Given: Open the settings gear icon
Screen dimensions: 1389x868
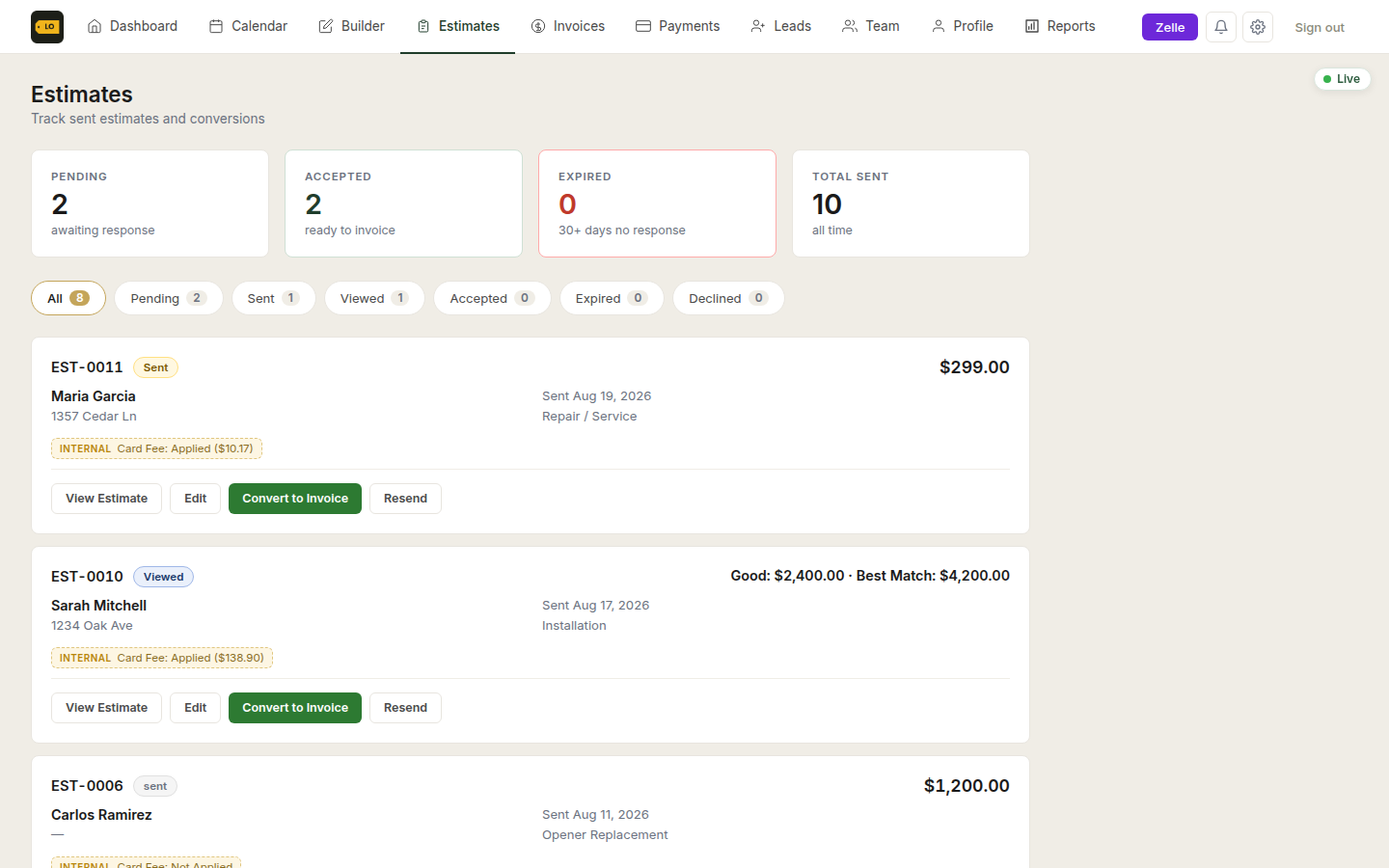Looking at the screenshot, I should click(x=1258, y=27).
